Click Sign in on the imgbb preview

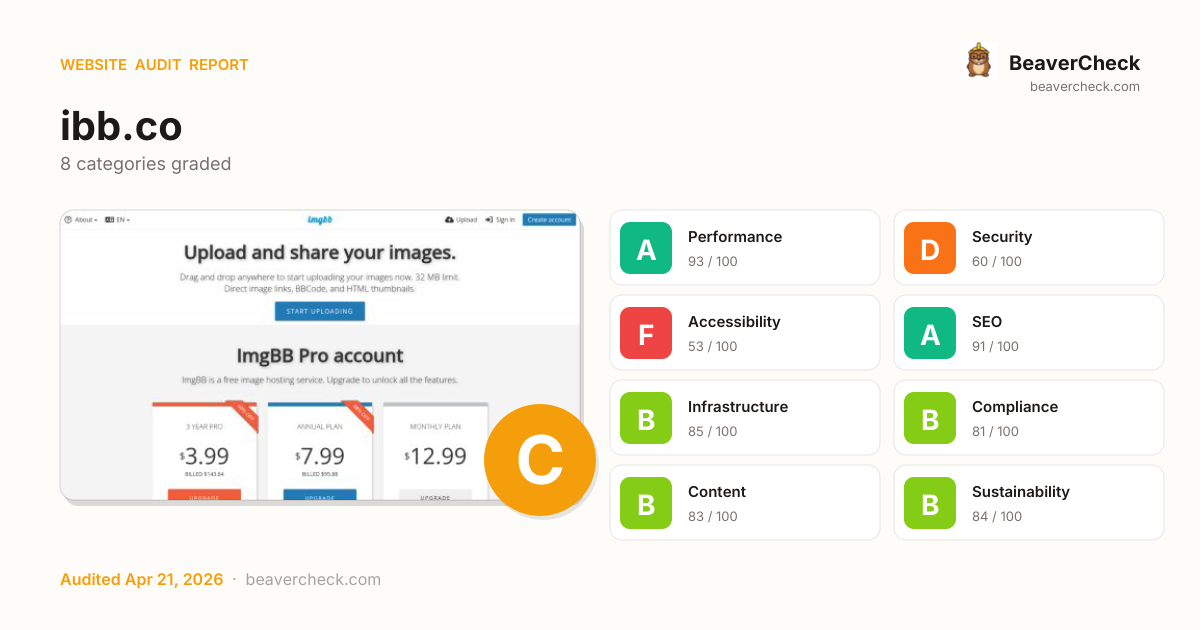pyautogui.click(x=500, y=220)
